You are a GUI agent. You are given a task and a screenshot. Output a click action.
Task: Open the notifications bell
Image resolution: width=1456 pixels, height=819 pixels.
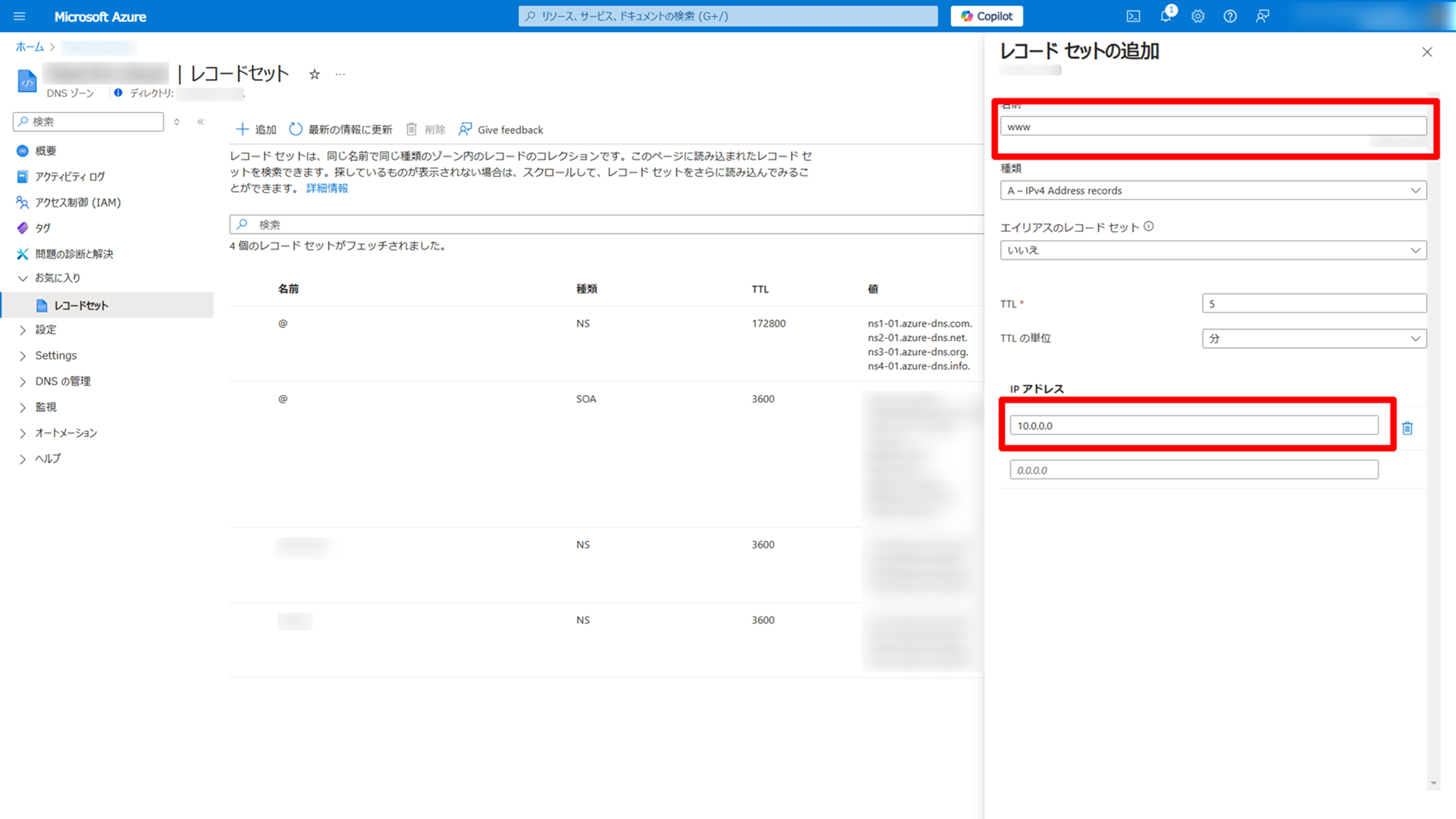tap(1166, 16)
